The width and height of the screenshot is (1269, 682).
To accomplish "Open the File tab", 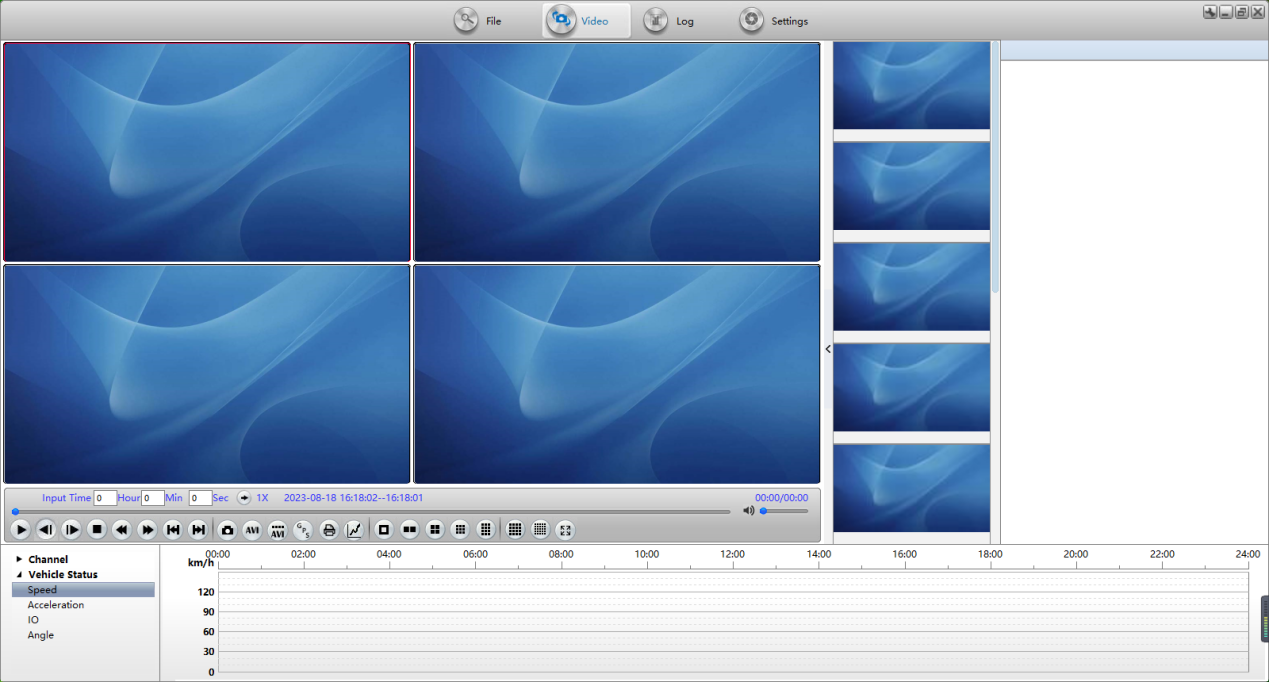I will pos(478,20).
